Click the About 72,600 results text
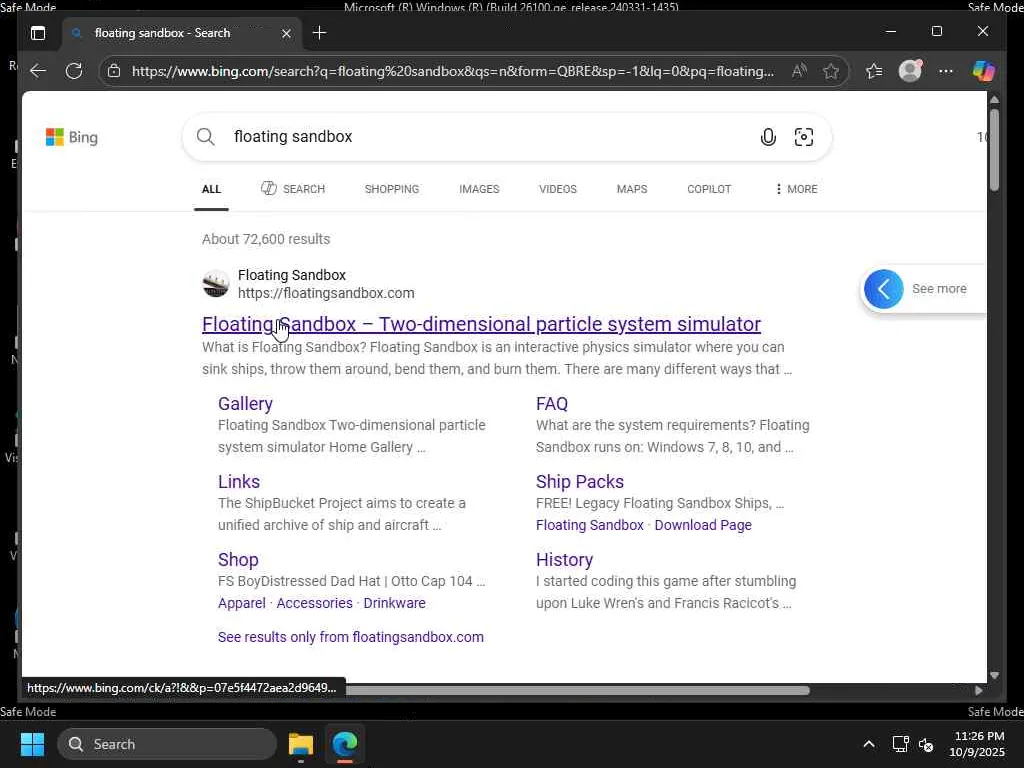Image resolution: width=1024 pixels, height=768 pixels. coord(266,239)
